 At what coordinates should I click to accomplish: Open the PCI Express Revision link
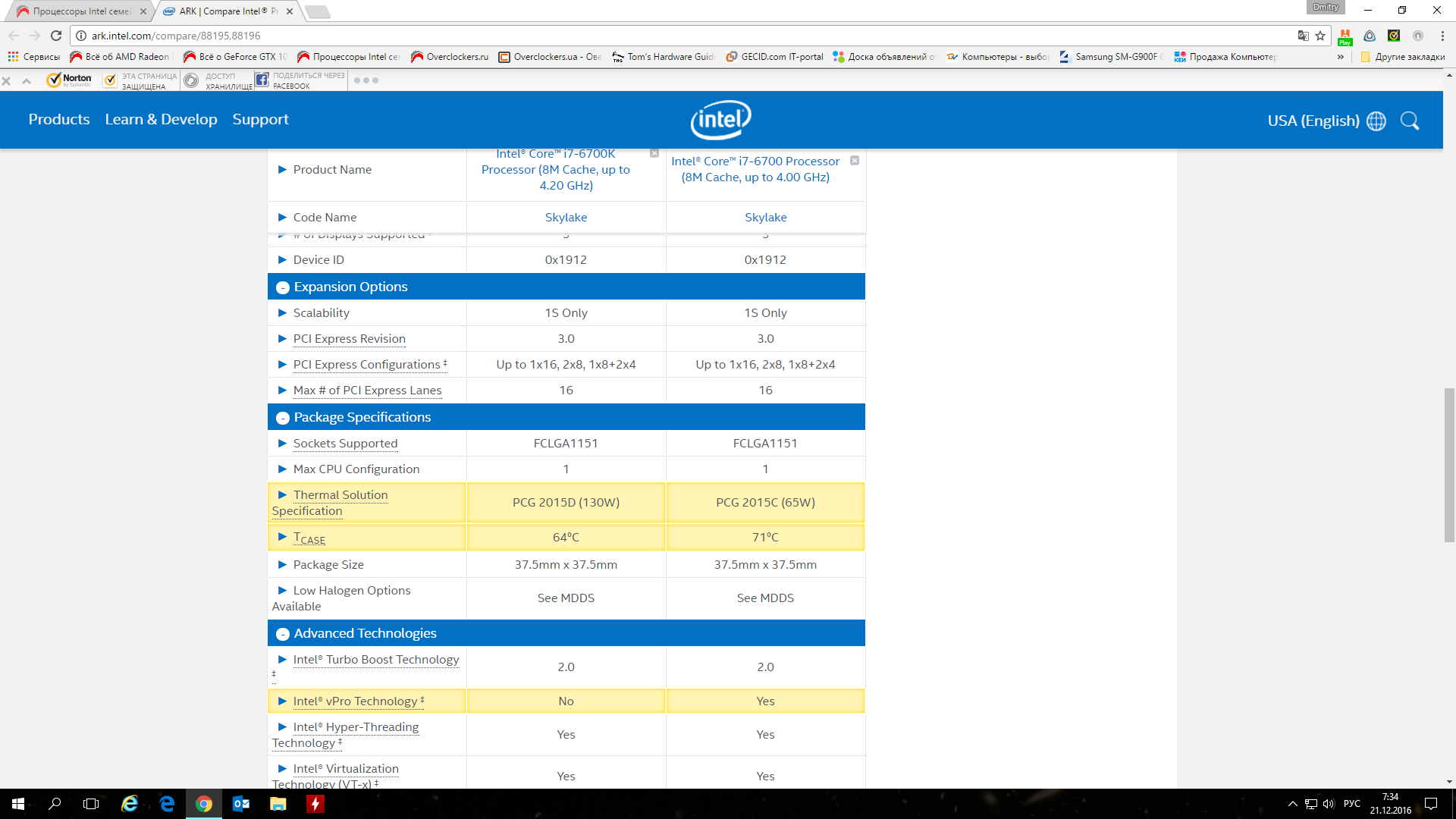point(349,339)
